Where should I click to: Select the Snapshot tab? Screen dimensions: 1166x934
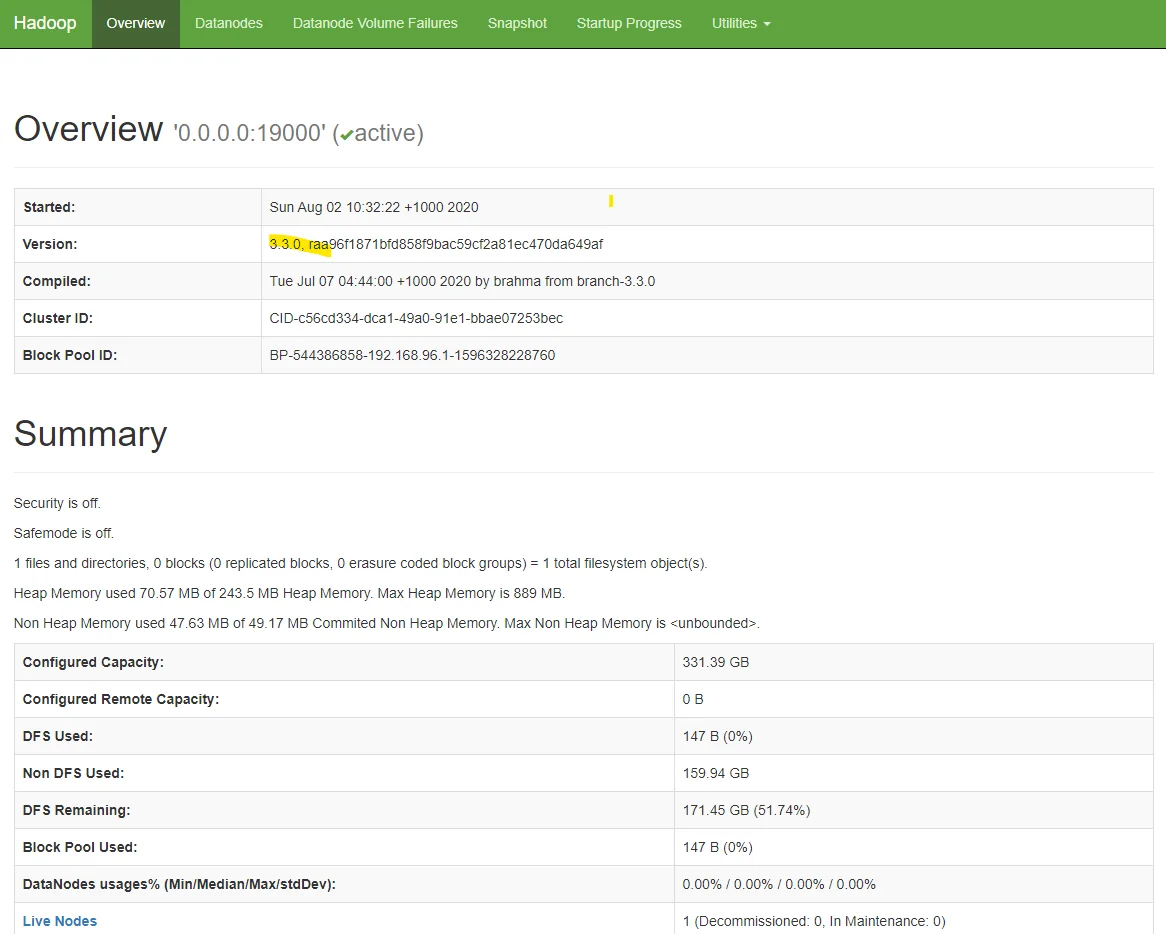coord(517,23)
